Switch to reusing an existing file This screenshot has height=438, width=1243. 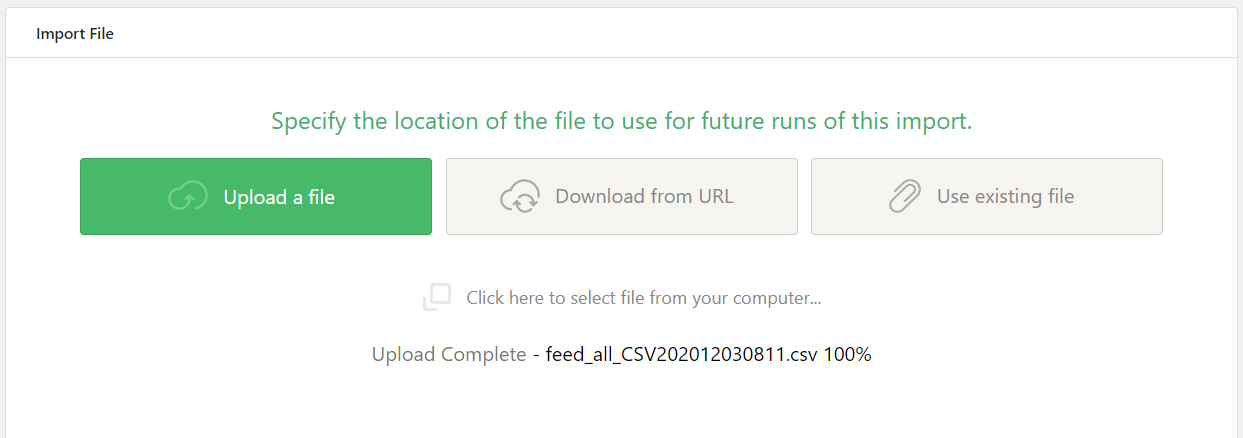[986, 197]
